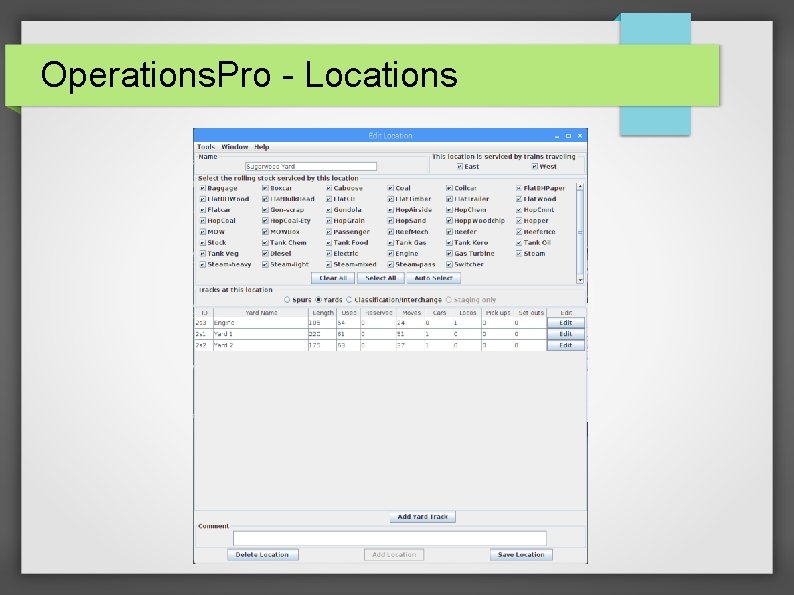Toggle the Stock checkbox
This screenshot has height=595, width=794.
203,243
